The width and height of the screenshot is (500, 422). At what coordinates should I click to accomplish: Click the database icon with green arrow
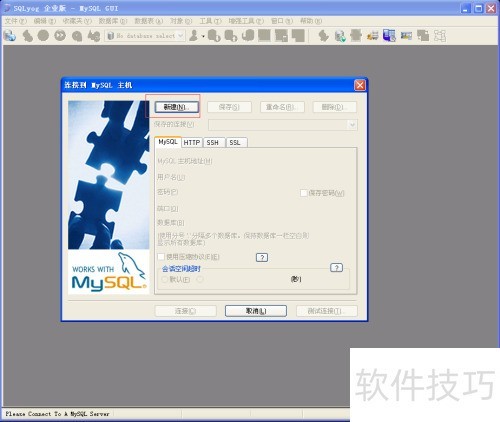click(340, 36)
